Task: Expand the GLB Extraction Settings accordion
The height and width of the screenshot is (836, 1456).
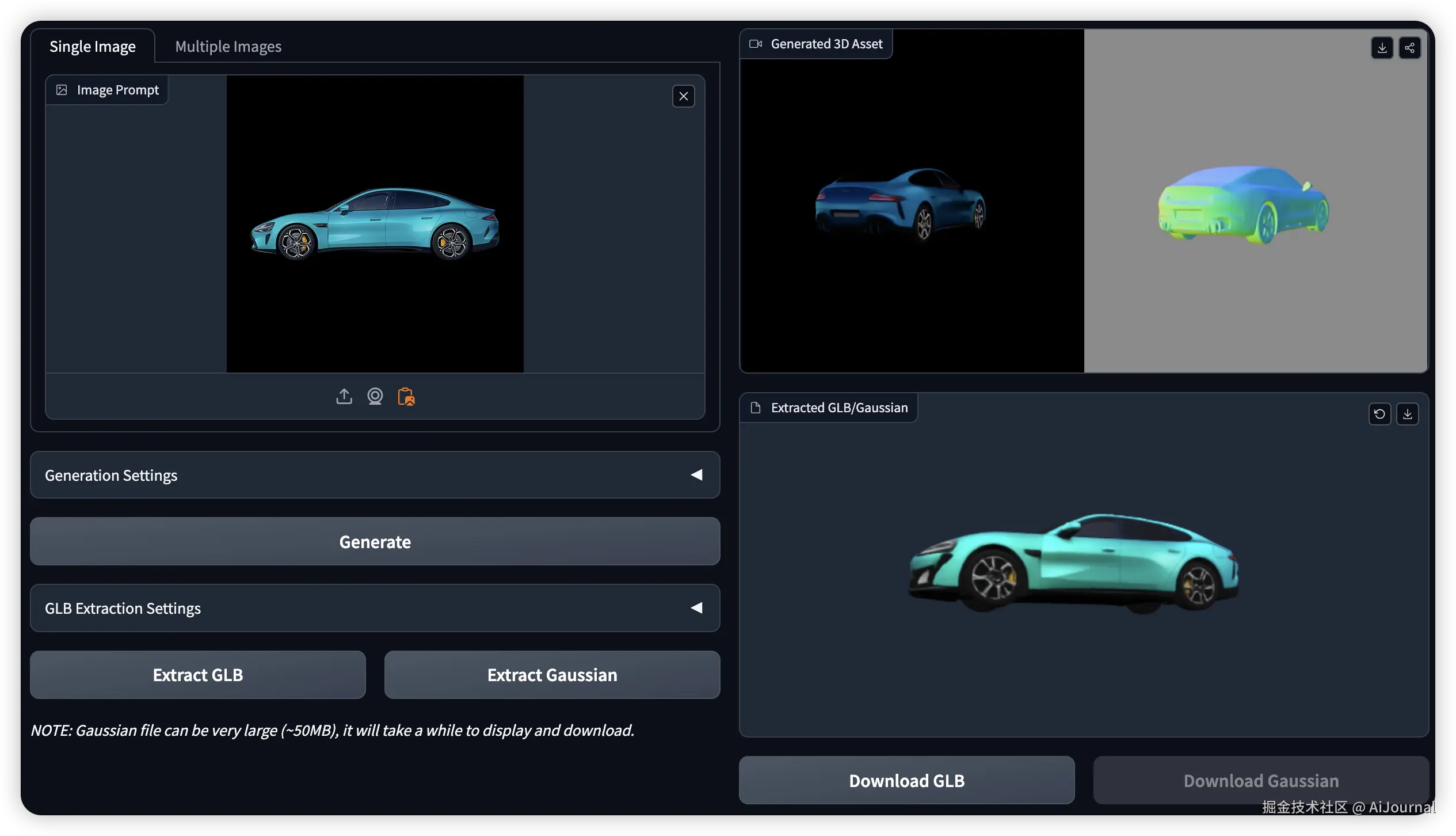Action: (x=123, y=608)
